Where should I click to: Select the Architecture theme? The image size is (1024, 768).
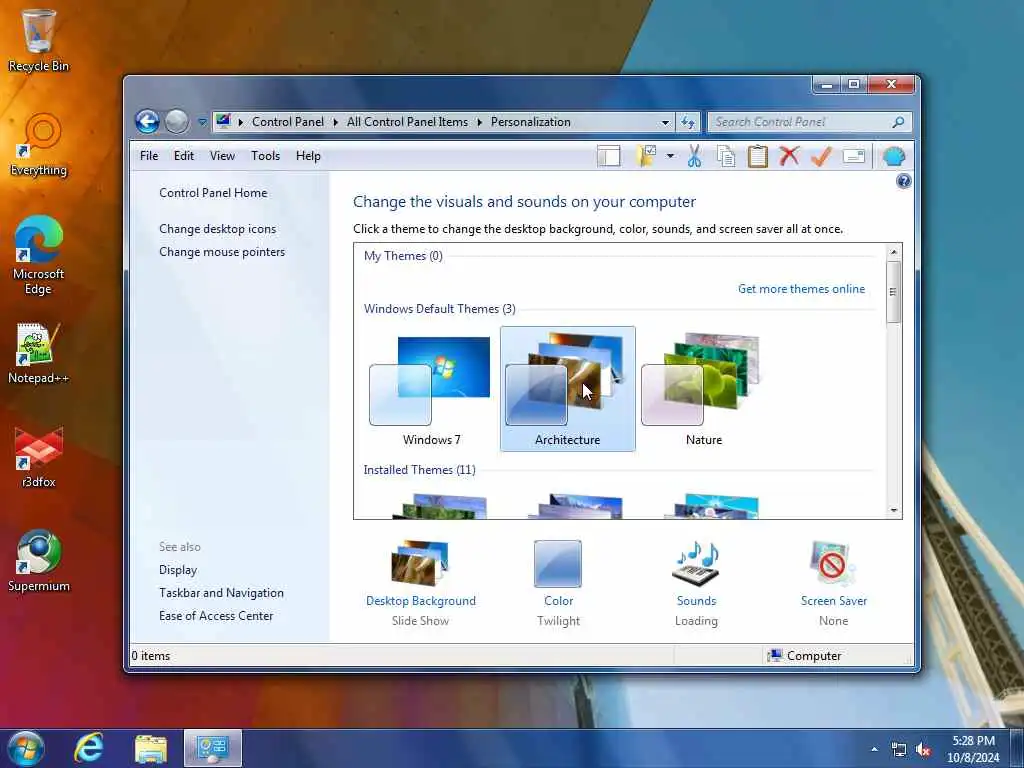click(568, 389)
